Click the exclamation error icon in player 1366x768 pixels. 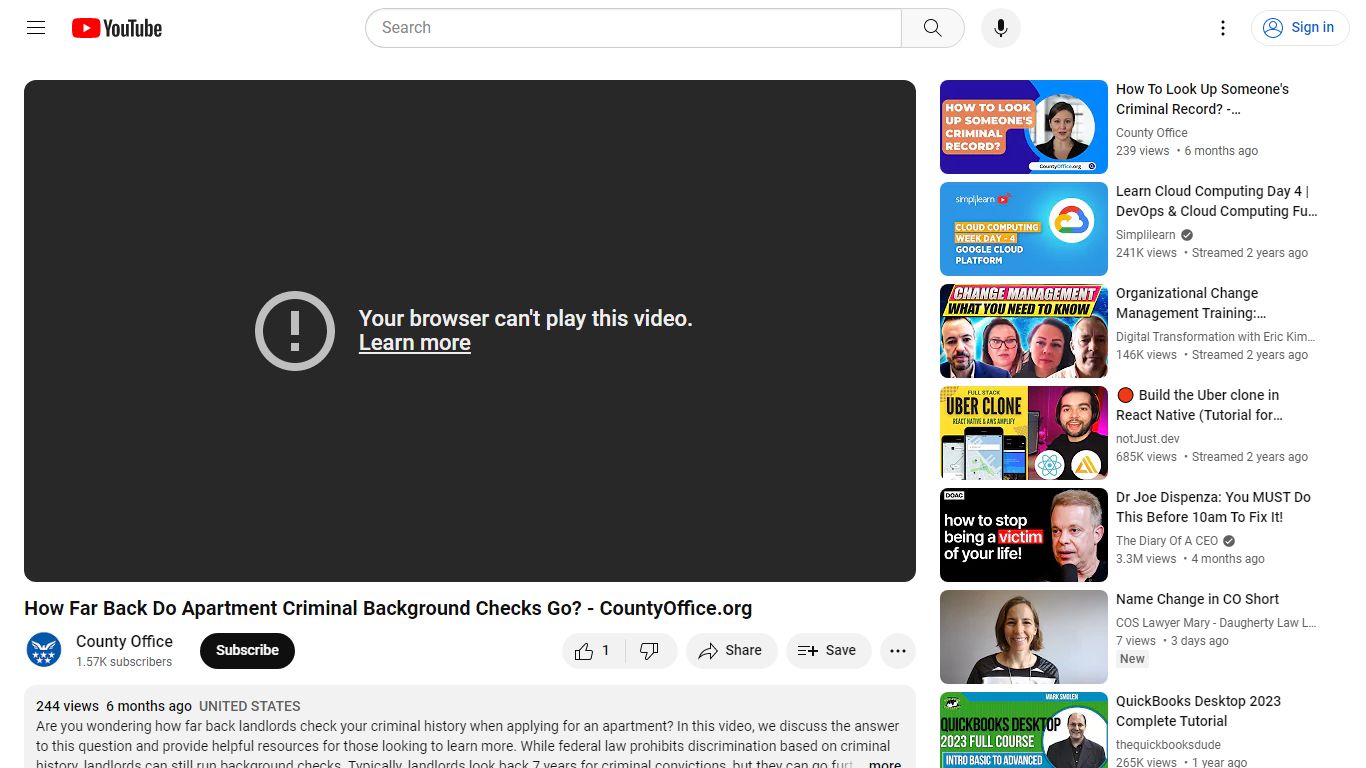click(295, 331)
